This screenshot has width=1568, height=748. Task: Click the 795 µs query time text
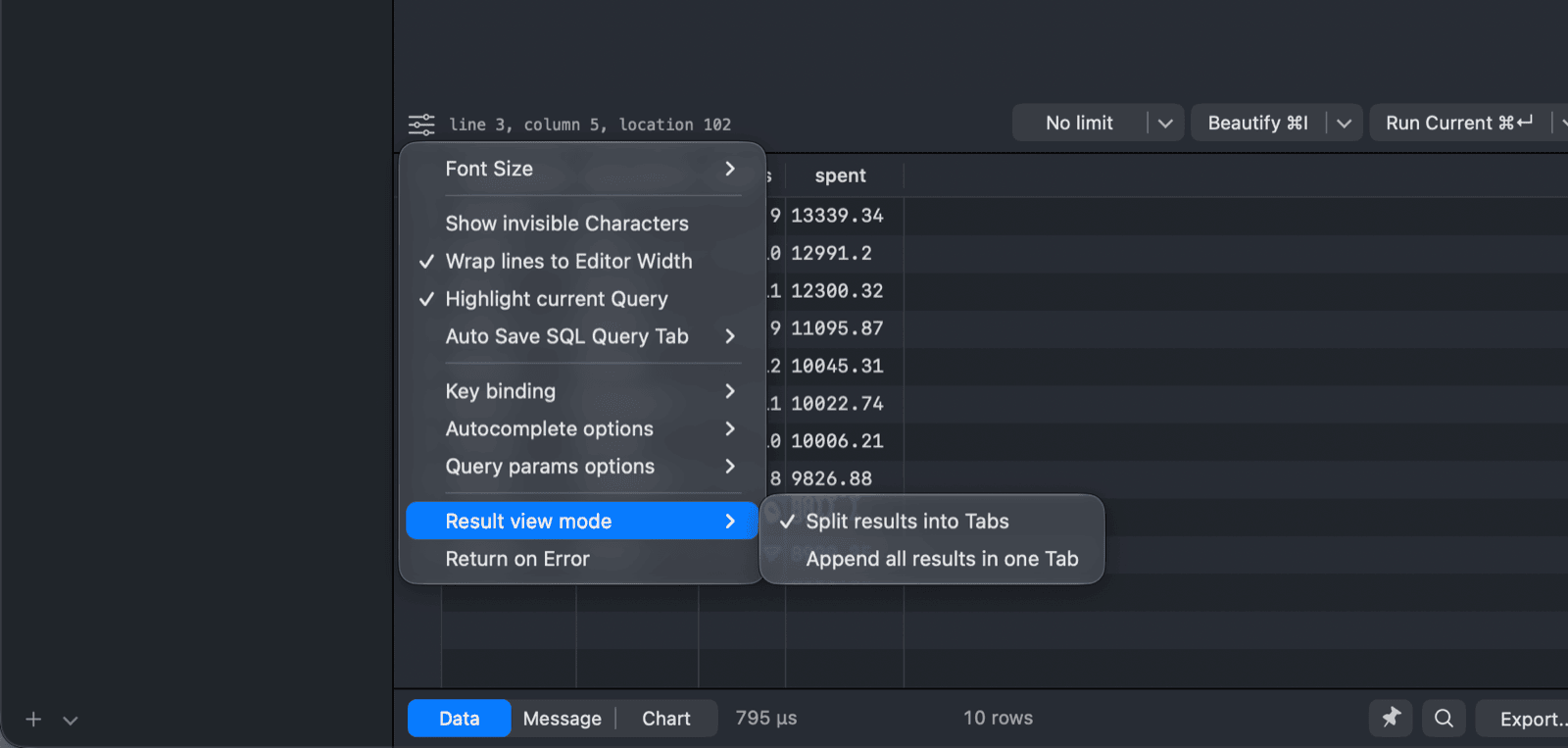pos(766,718)
